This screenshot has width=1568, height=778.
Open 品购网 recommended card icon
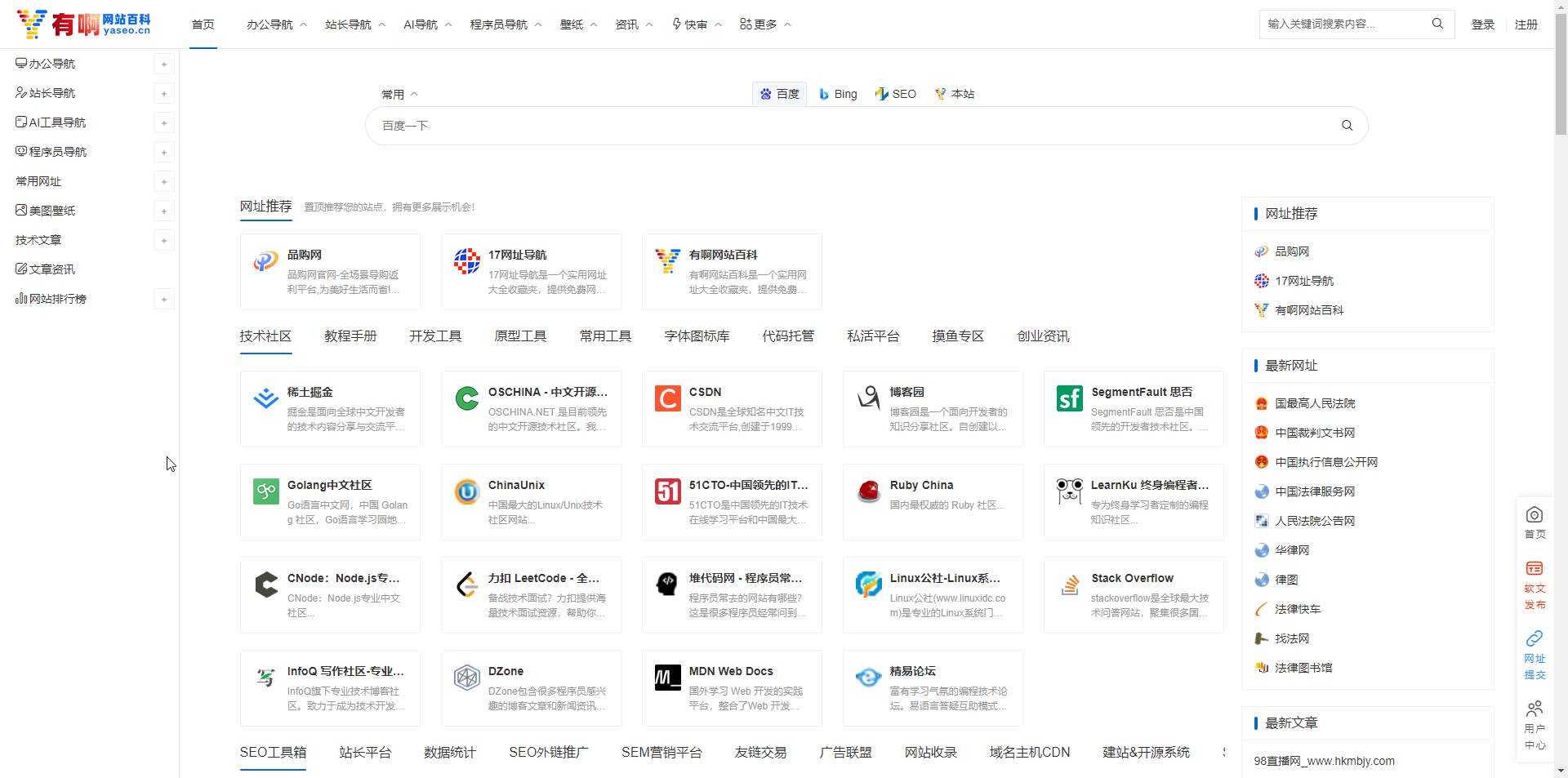(266, 261)
